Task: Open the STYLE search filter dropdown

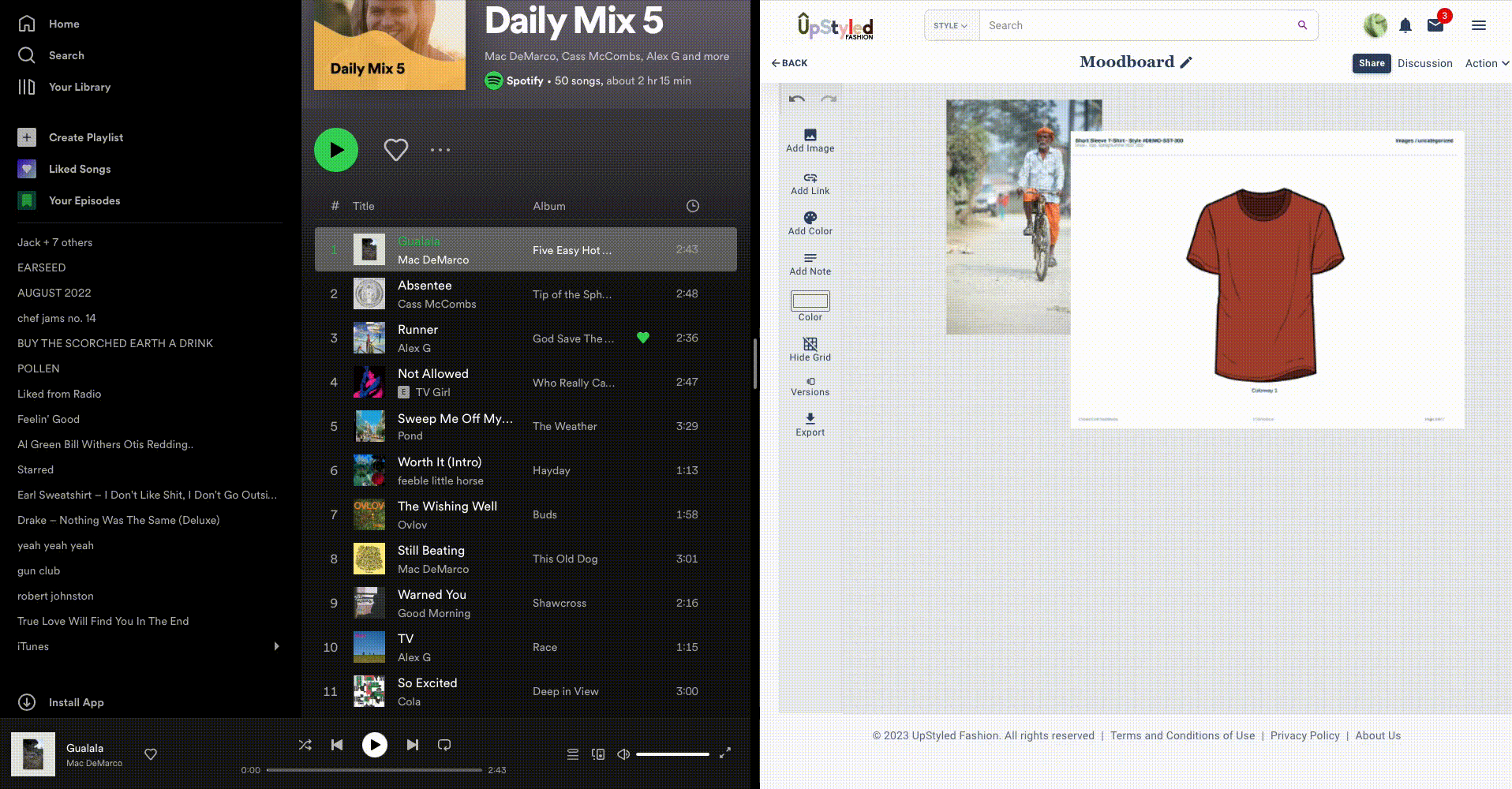Action: [x=951, y=26]
